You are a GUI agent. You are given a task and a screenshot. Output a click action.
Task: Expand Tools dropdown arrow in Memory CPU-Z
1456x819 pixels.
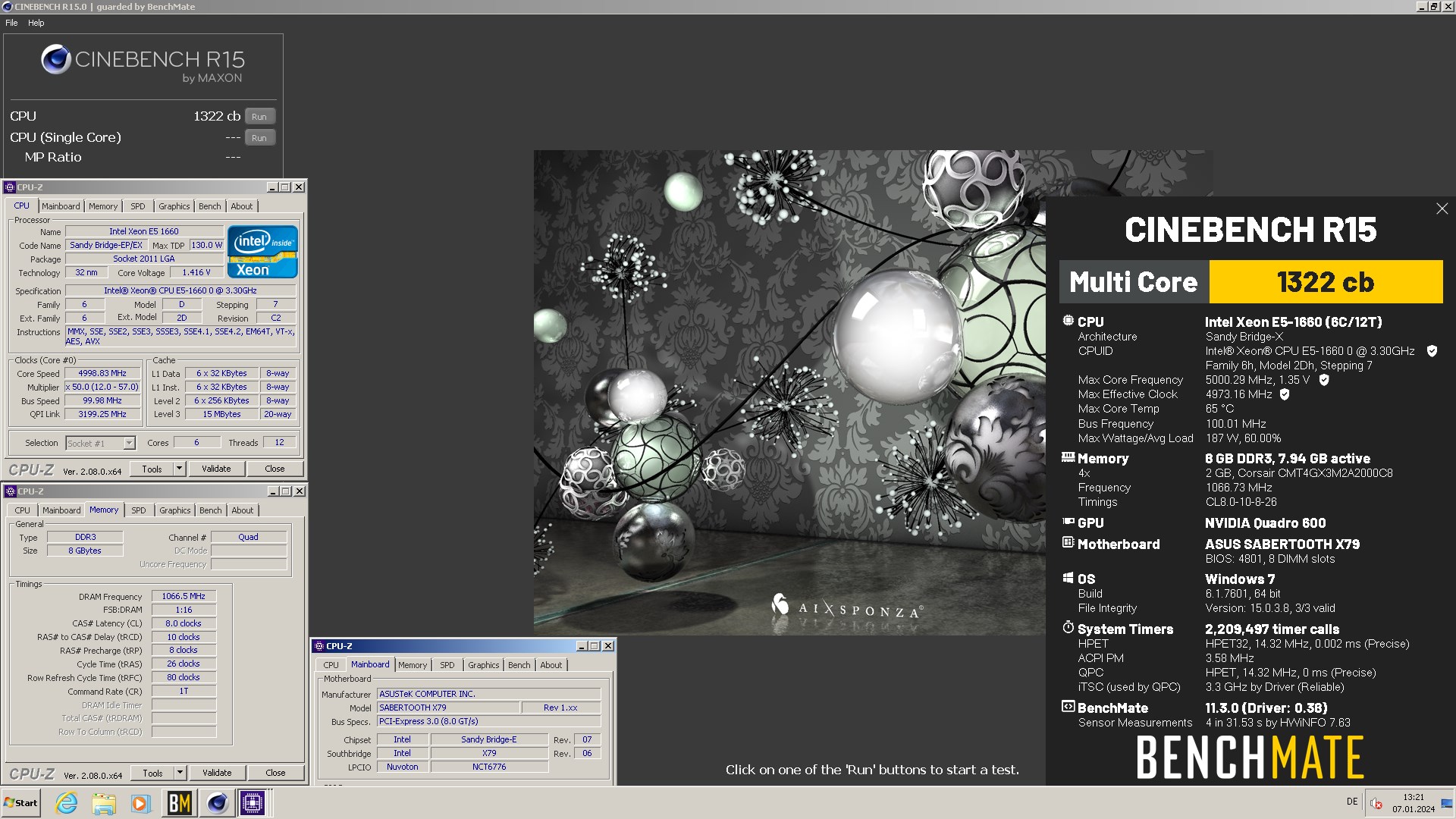coord(180,773)
